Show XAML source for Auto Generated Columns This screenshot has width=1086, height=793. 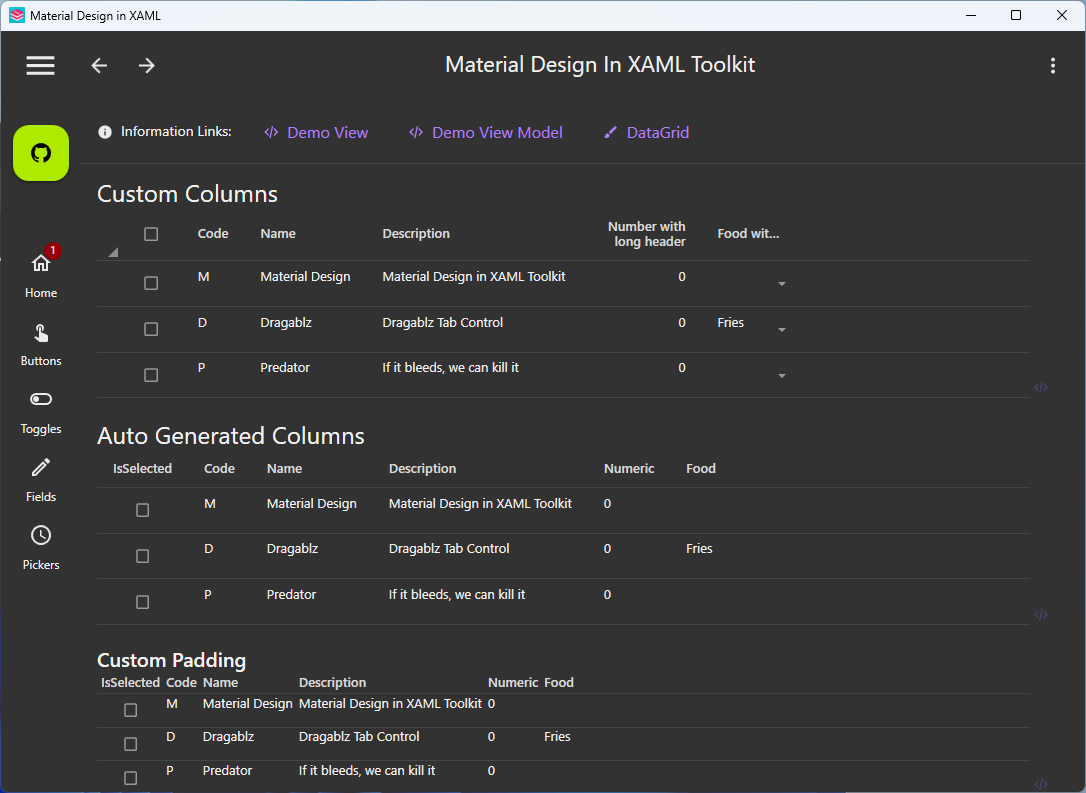[1040, 614]
